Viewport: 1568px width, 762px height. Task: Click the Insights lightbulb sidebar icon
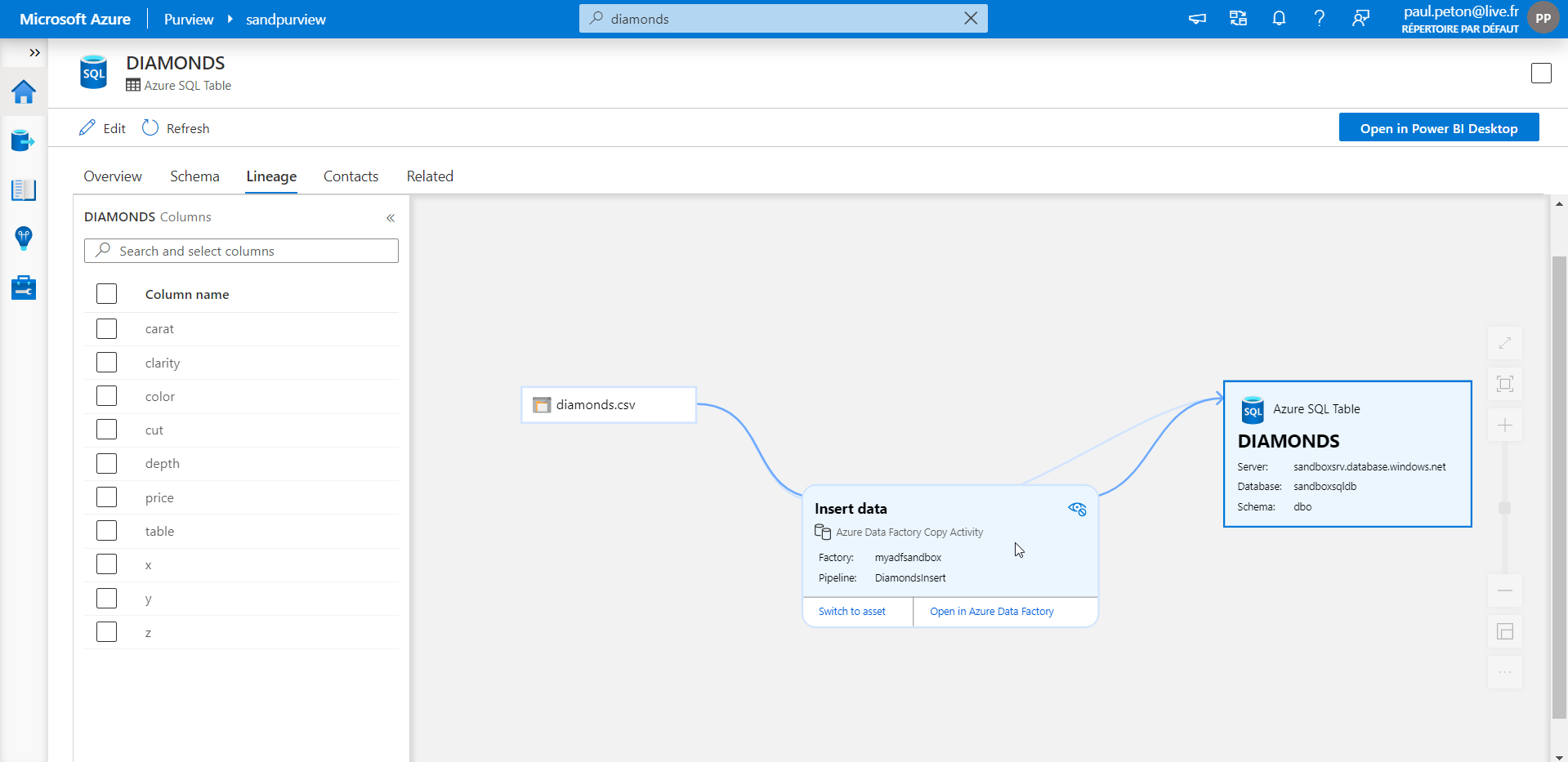[24, 238]
